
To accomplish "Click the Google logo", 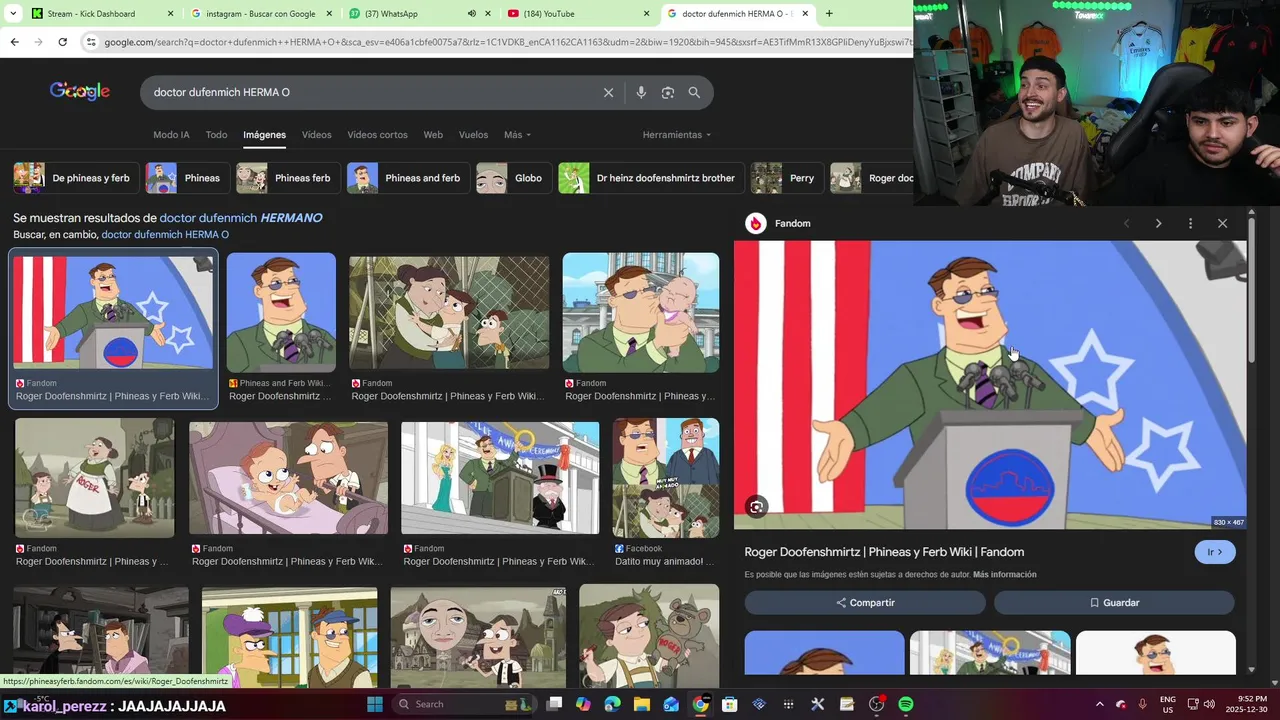I will pos(80,91).
